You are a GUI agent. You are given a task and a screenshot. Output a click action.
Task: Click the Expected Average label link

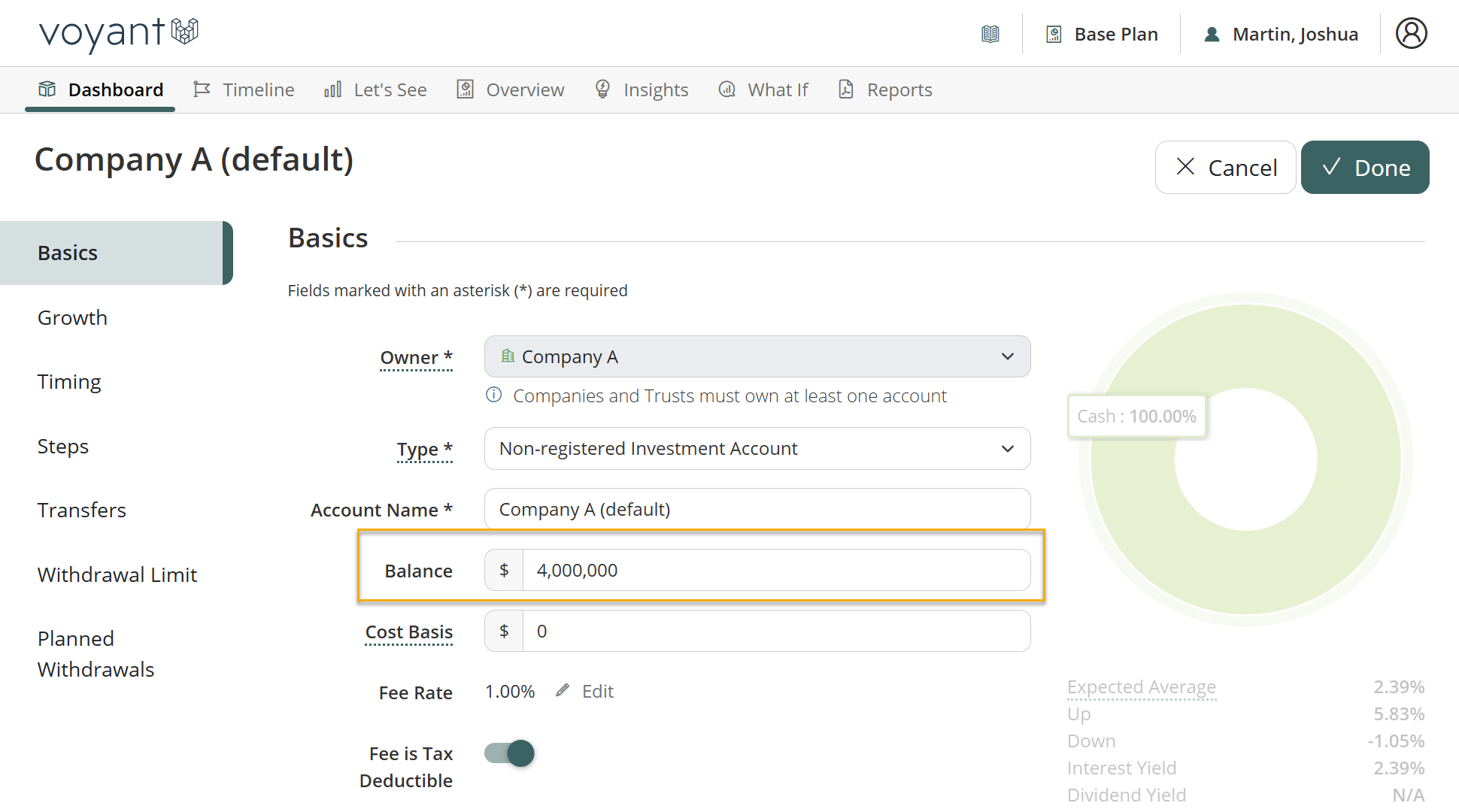click(x=1142, y=687)
